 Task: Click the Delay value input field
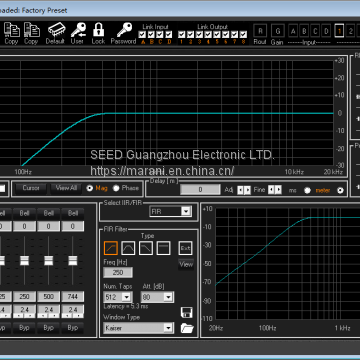(x=200, y=190)
